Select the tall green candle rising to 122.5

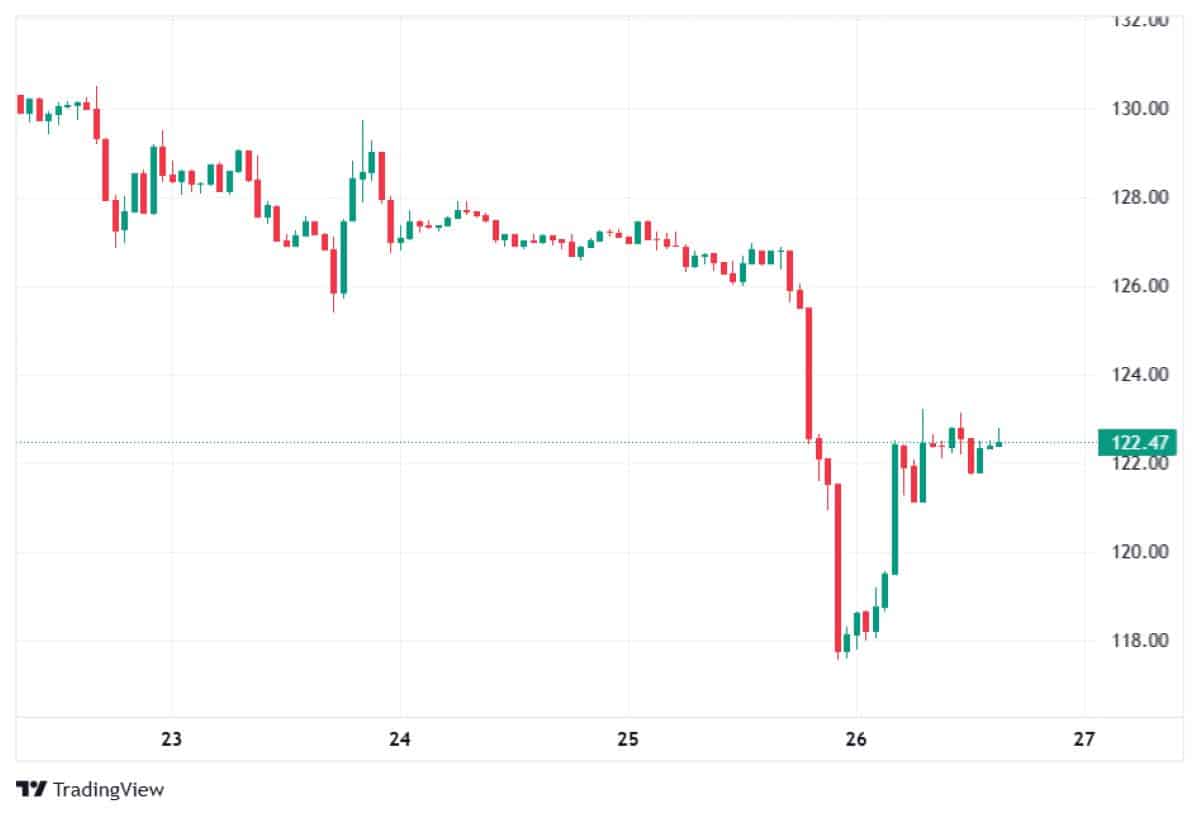tap(895, 508)
